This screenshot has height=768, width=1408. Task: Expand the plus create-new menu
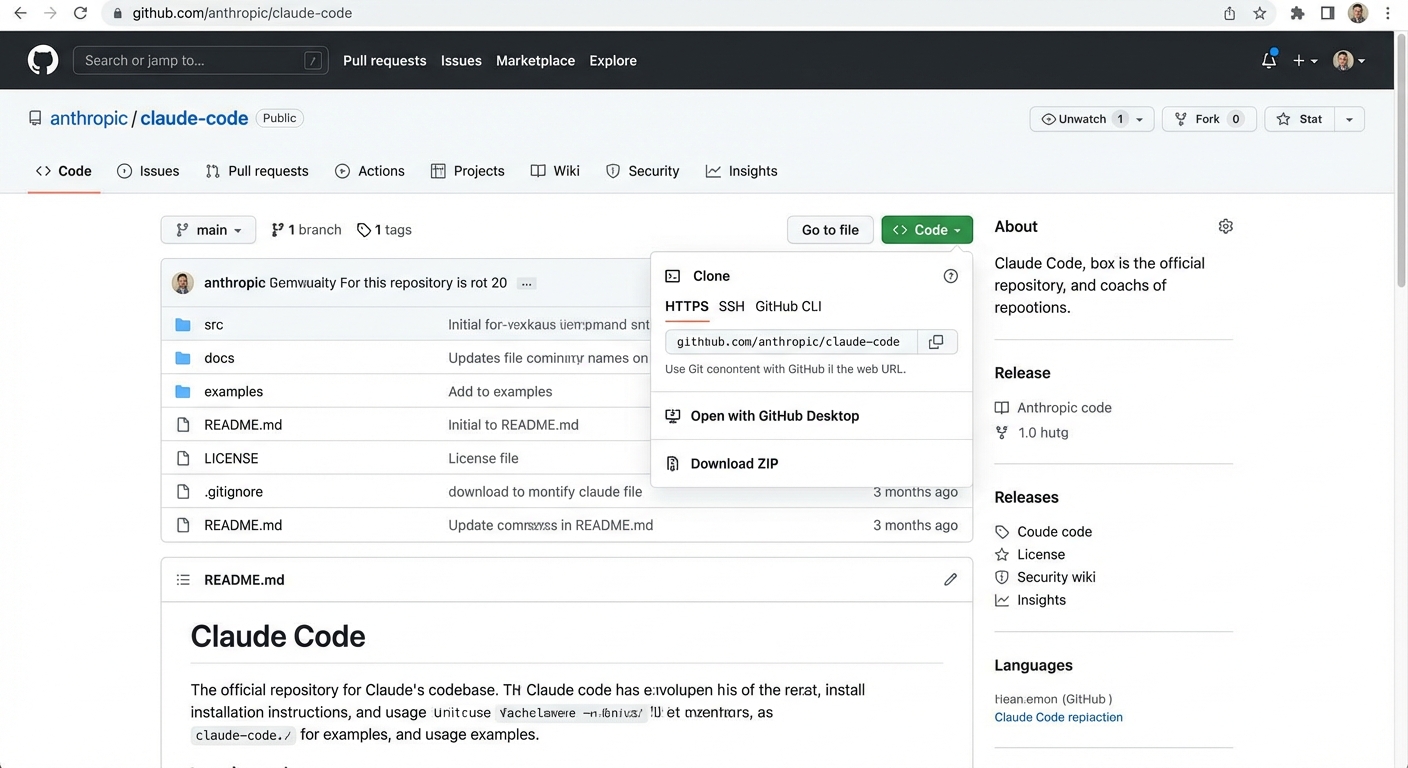click(x=1305, y=61)
